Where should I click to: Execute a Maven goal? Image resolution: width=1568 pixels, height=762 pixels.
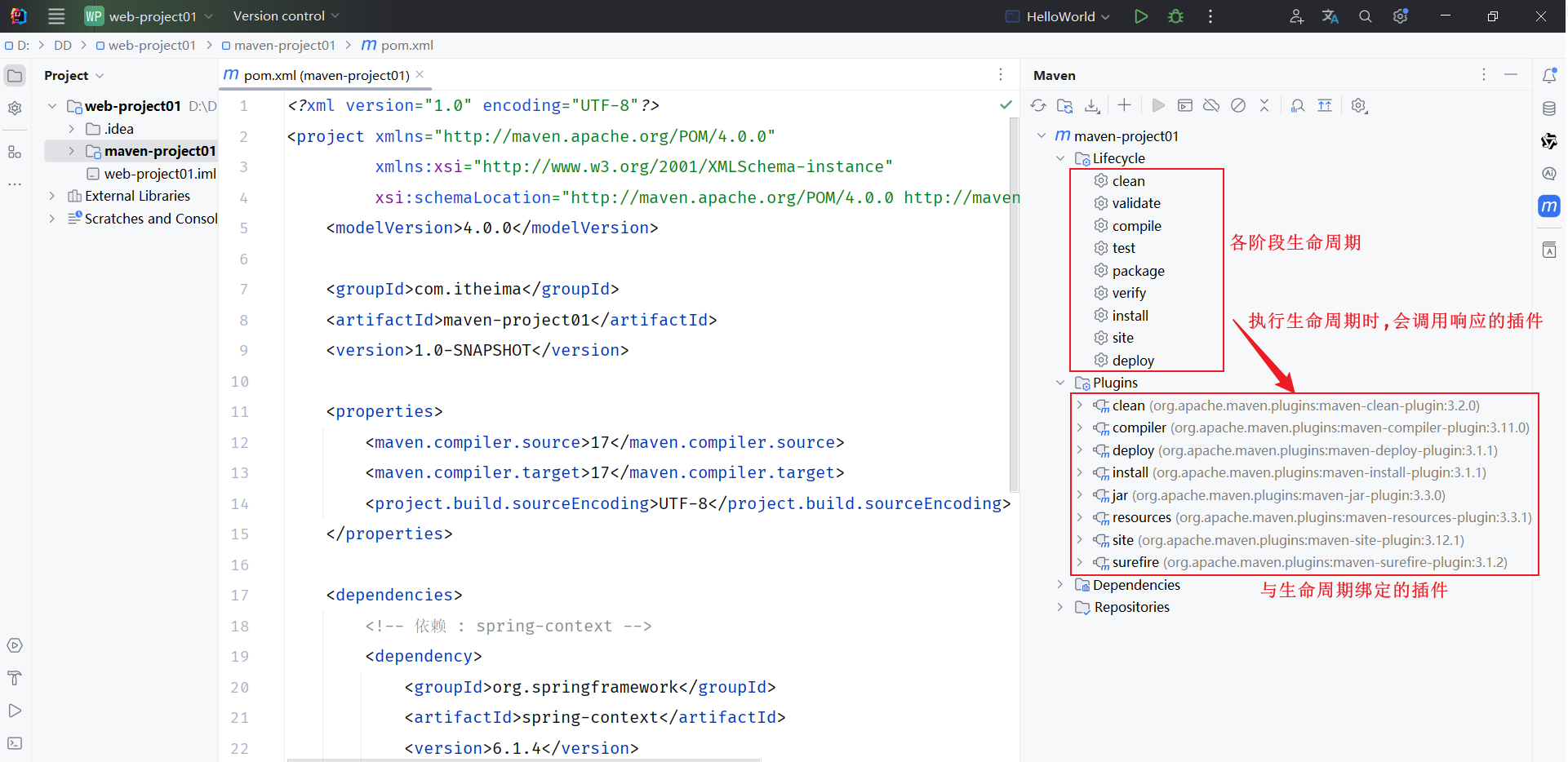(1186, 105)
